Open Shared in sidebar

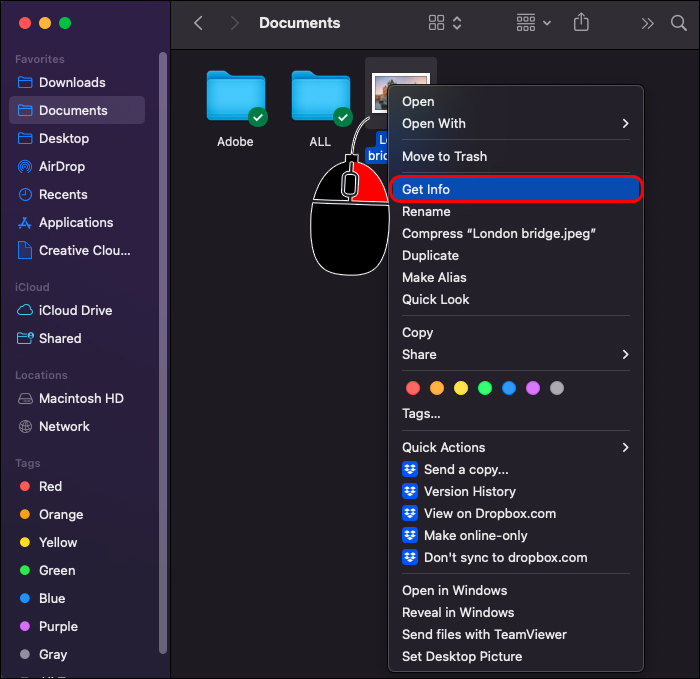pyautogui.click(x=77, y=338)
